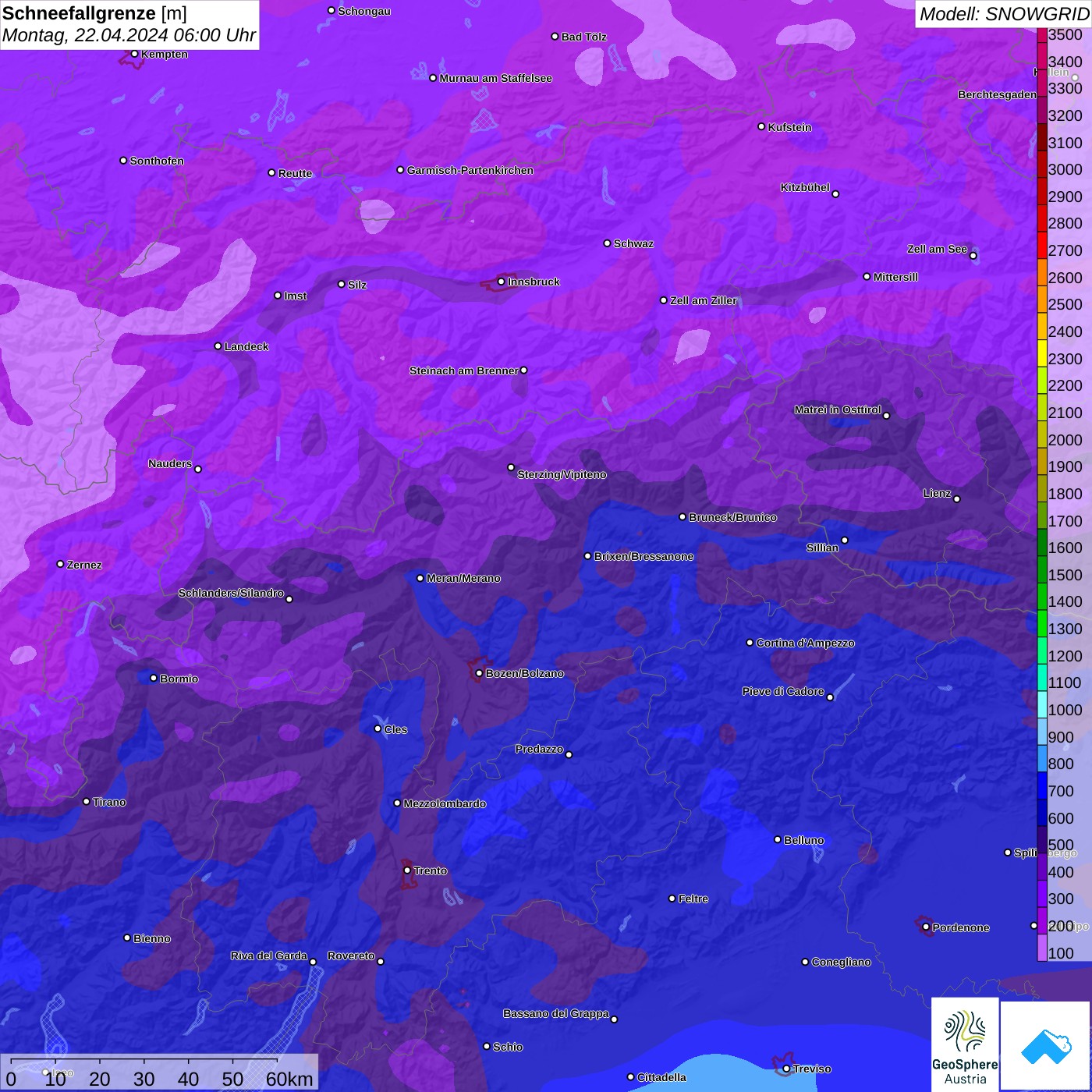Click the Mittersill label
The width and height of the screenshot is (1092, 1092).
point(895,277)
